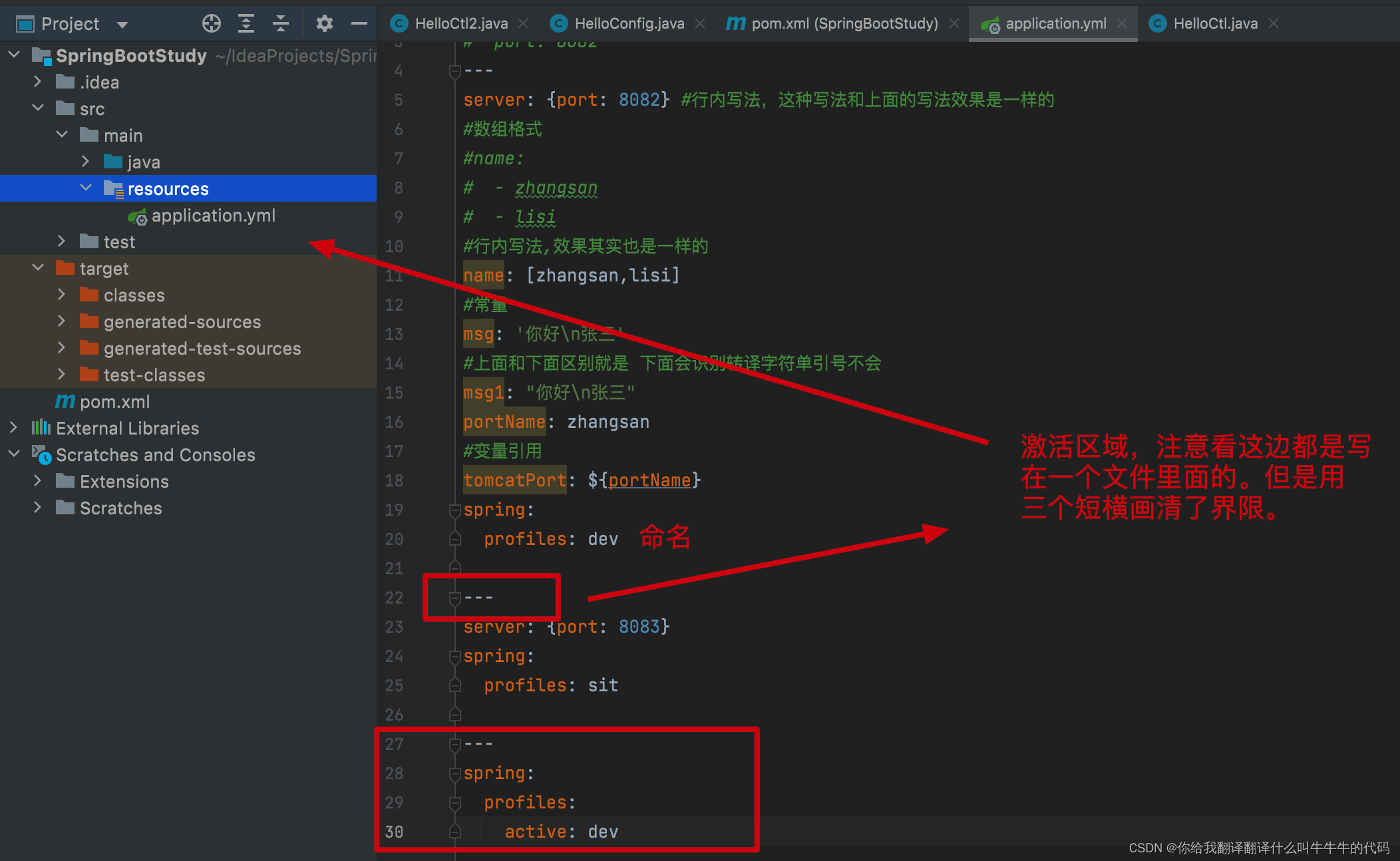Screen dimensions: 1400x861
Task: Expand the .idea folder
Action: [38, 82]
